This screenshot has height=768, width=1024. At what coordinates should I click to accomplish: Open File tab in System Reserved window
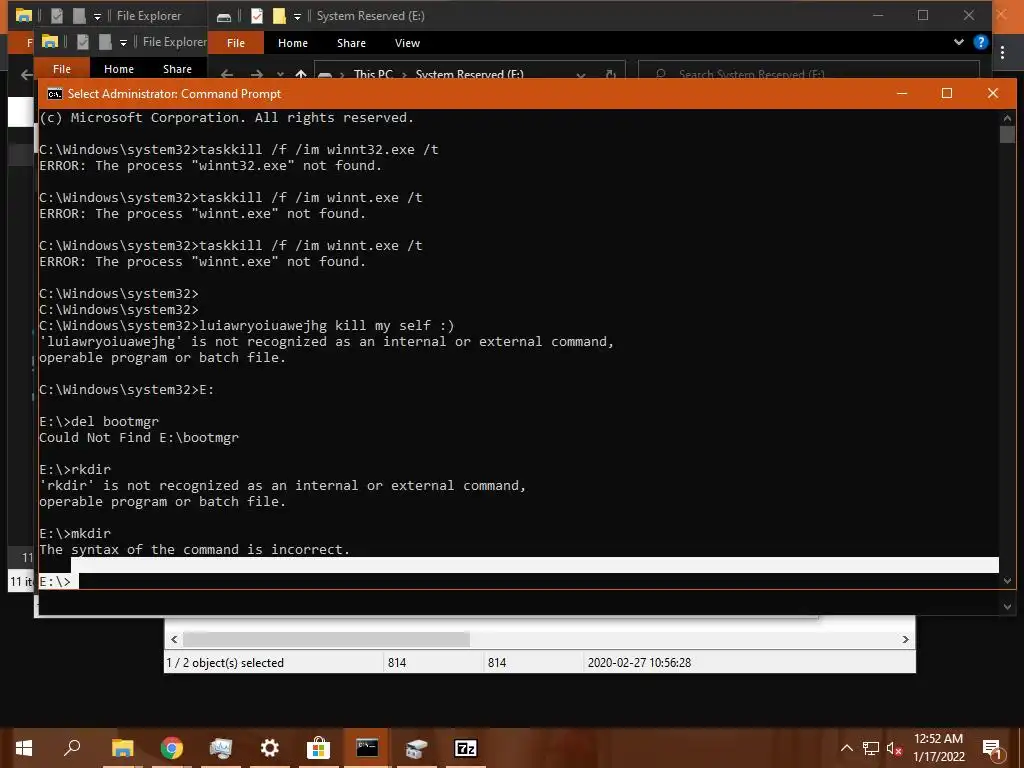point(236,43)
